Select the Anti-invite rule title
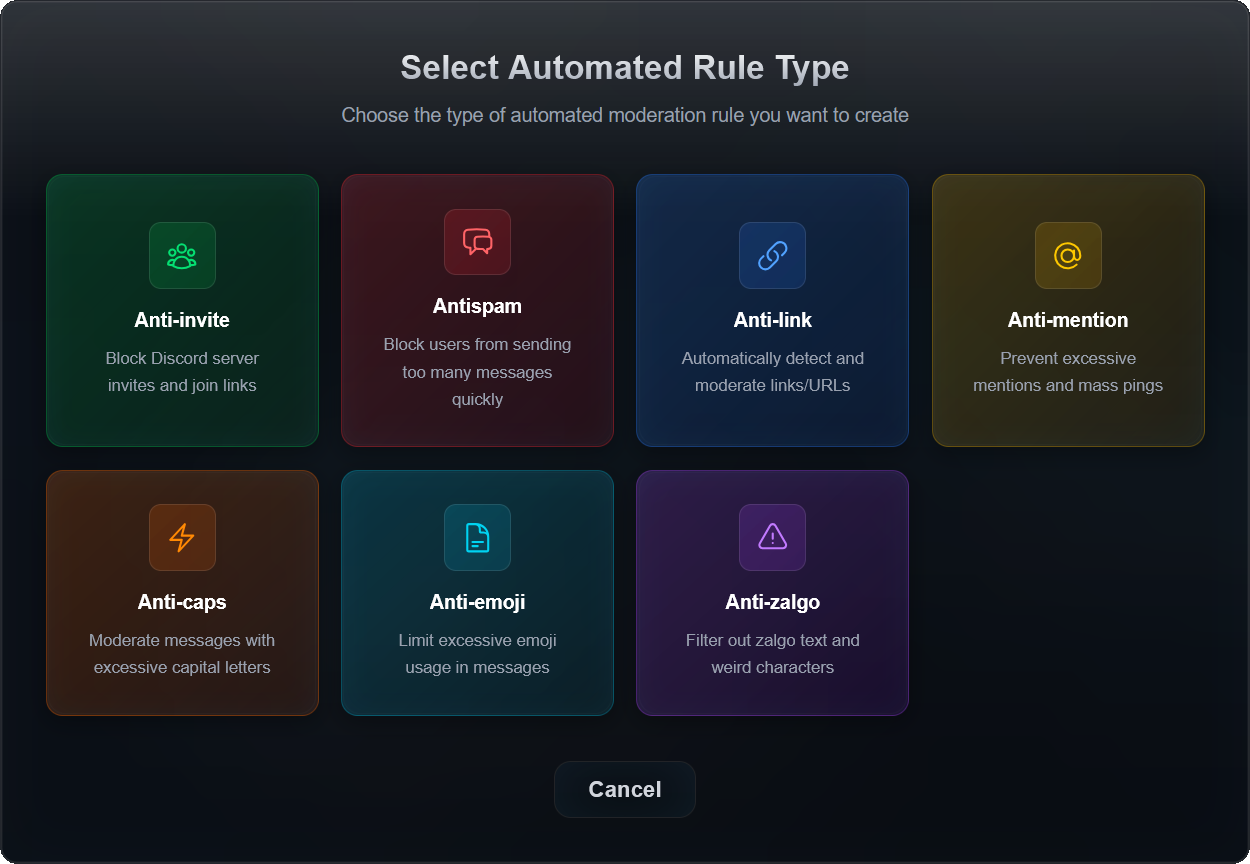The image size is (1250, 864). [x=182, y=320]
